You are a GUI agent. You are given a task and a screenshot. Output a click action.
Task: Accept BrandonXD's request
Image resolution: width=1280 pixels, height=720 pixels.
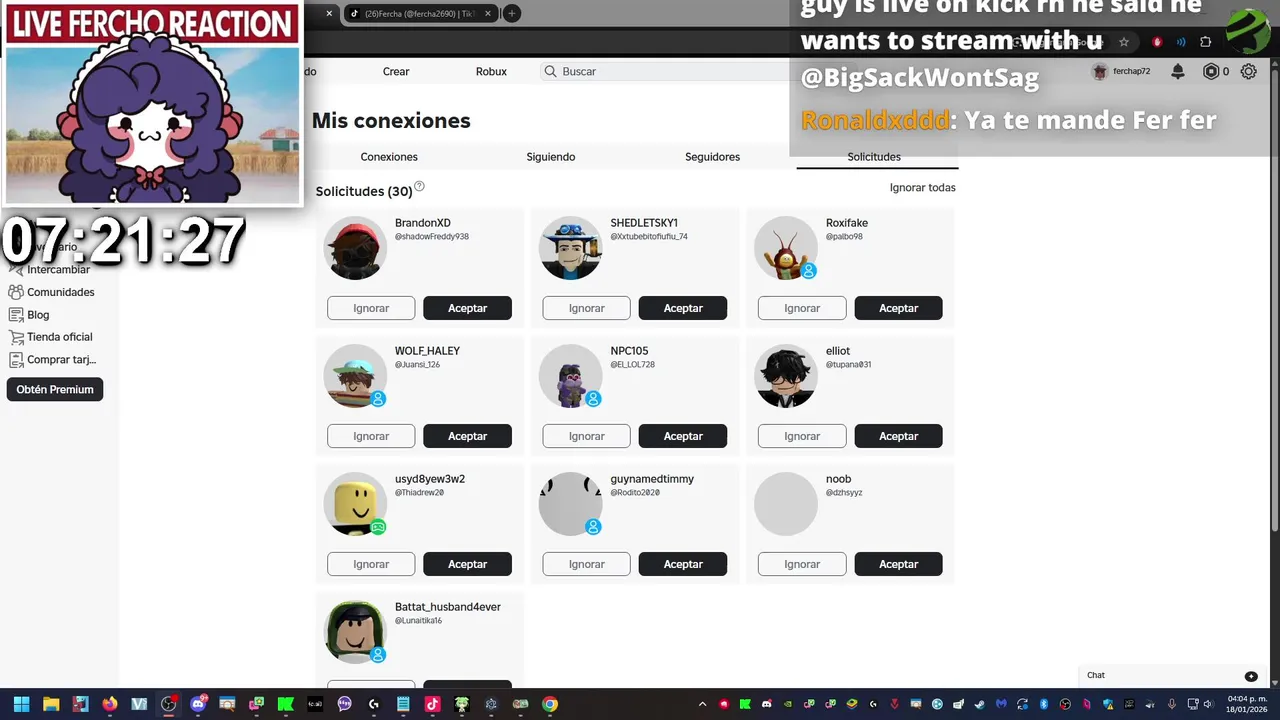pos(467,308)
